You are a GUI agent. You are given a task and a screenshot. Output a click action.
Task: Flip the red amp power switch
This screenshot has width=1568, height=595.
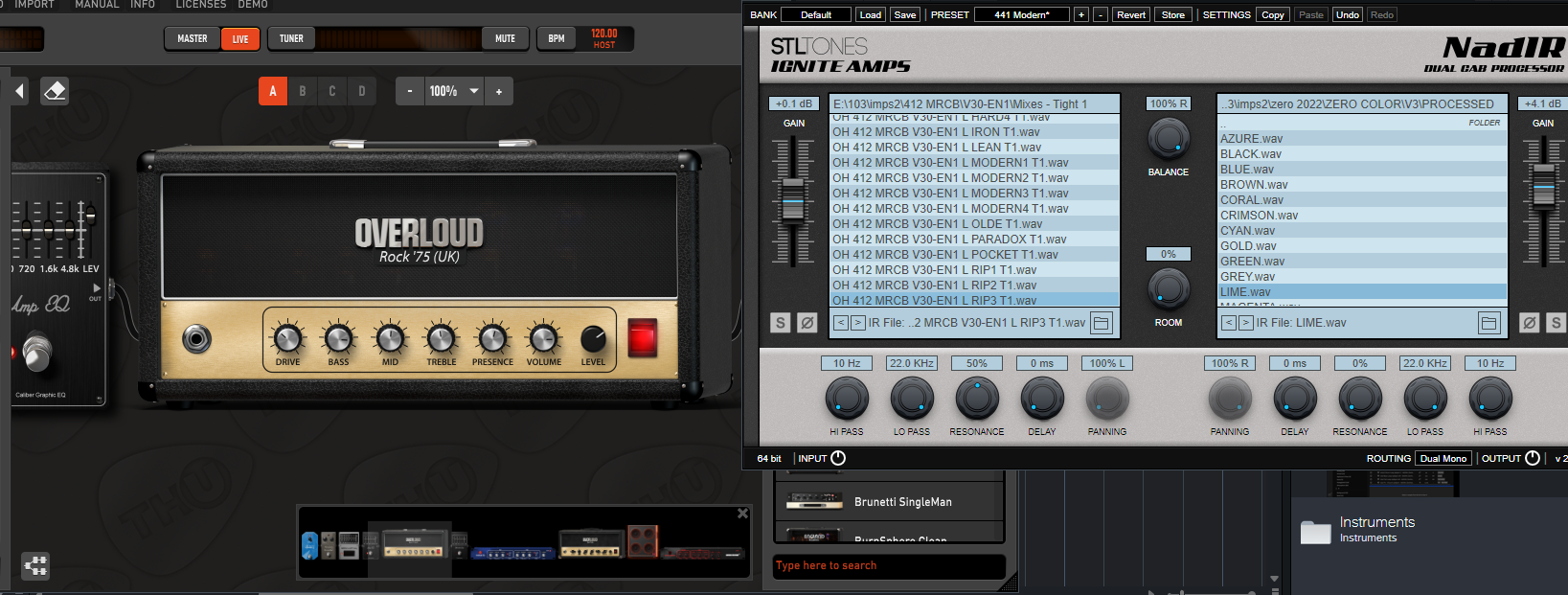pos(642,338)
